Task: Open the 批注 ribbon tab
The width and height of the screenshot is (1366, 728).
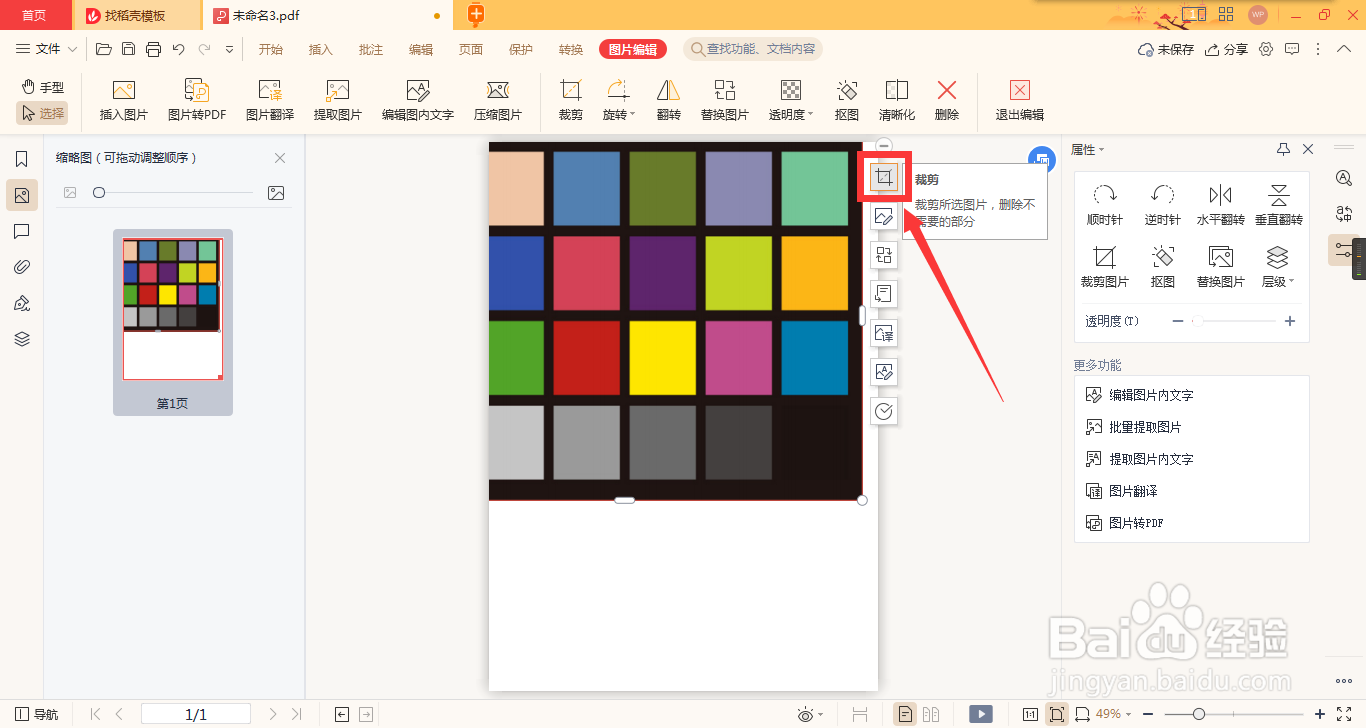Action: (371, 50)
